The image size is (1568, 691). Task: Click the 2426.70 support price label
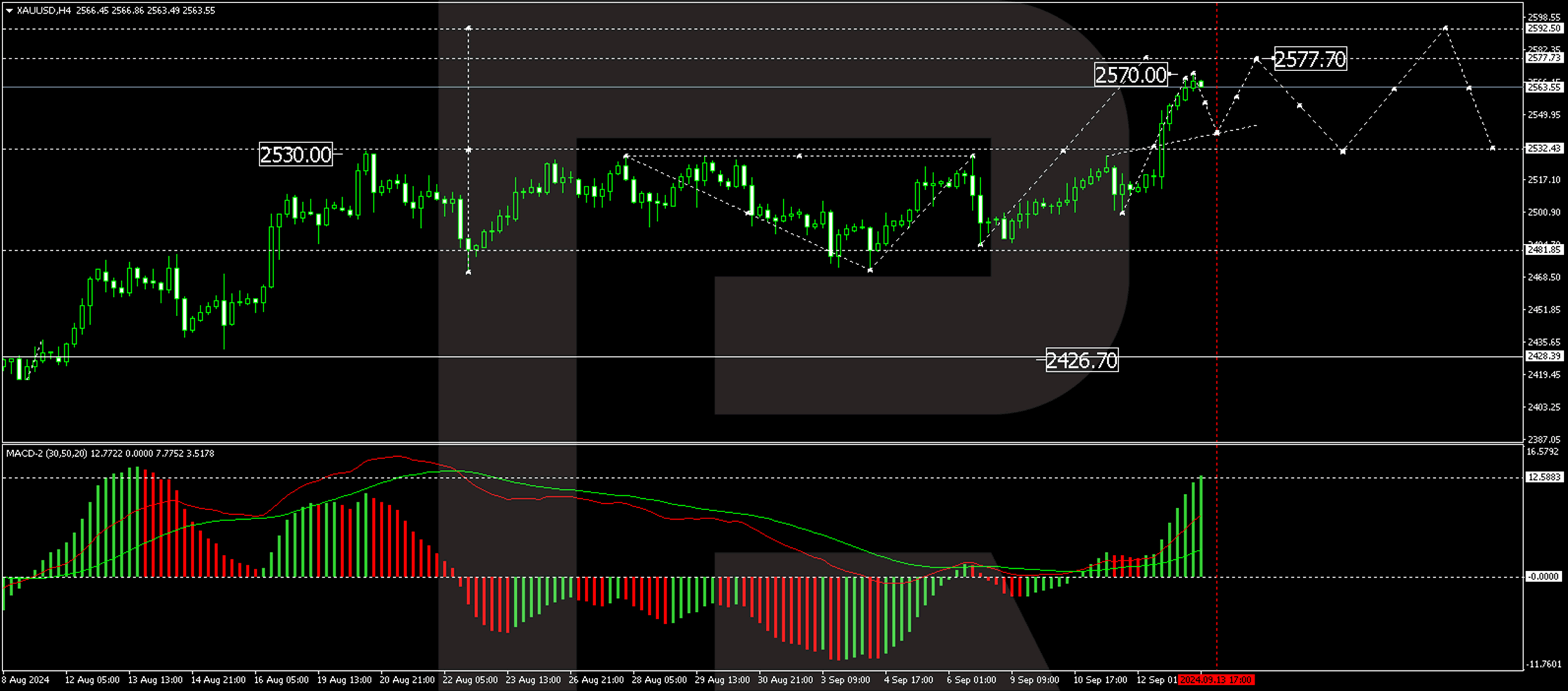click(1081, 360)
